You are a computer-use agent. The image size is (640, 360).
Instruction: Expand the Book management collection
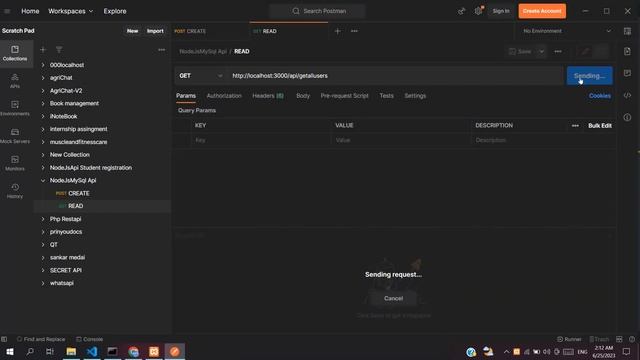point(43,103)
